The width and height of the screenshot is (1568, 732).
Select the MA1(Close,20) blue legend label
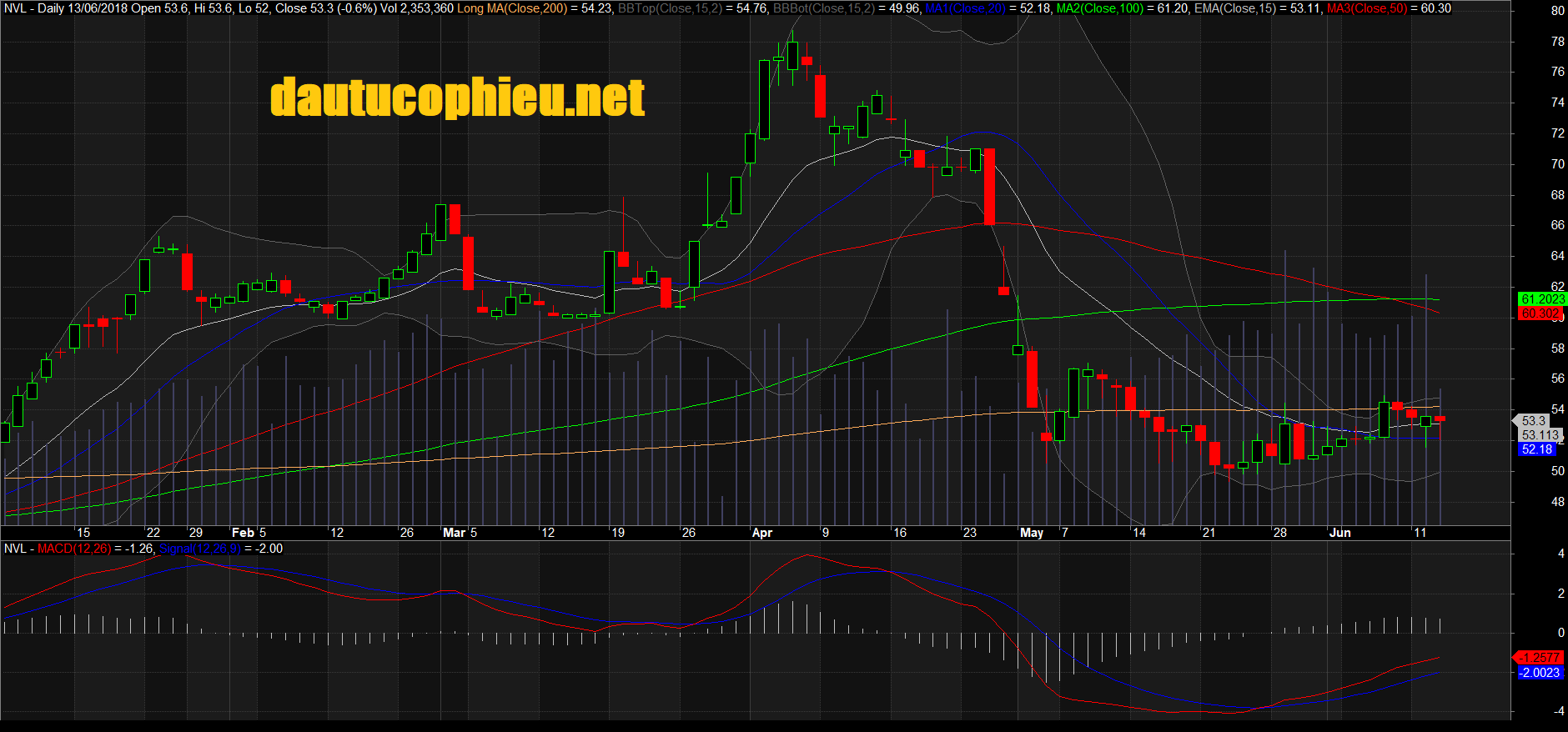pos(965,8)
